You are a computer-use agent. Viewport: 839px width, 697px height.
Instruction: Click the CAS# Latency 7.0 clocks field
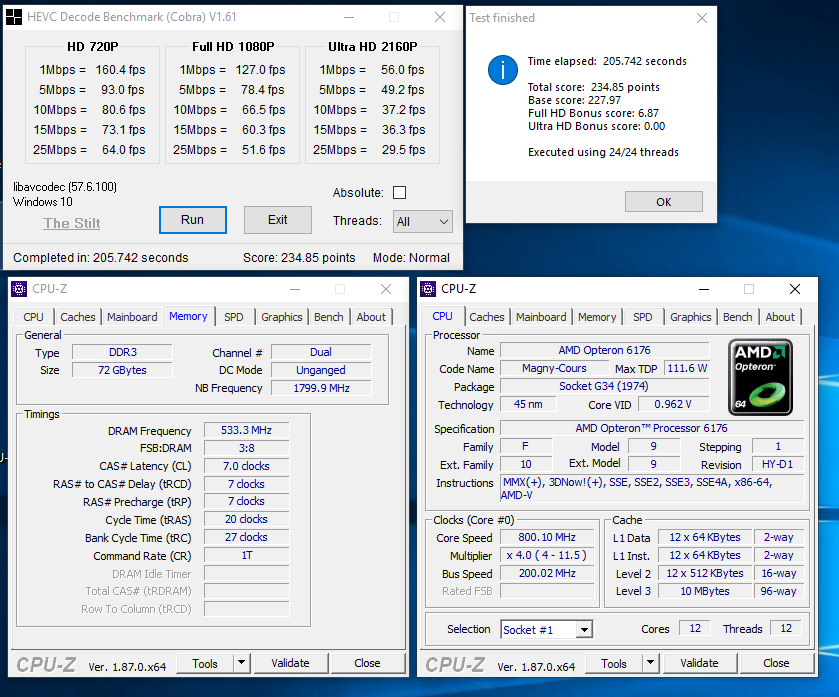(247, 466)
